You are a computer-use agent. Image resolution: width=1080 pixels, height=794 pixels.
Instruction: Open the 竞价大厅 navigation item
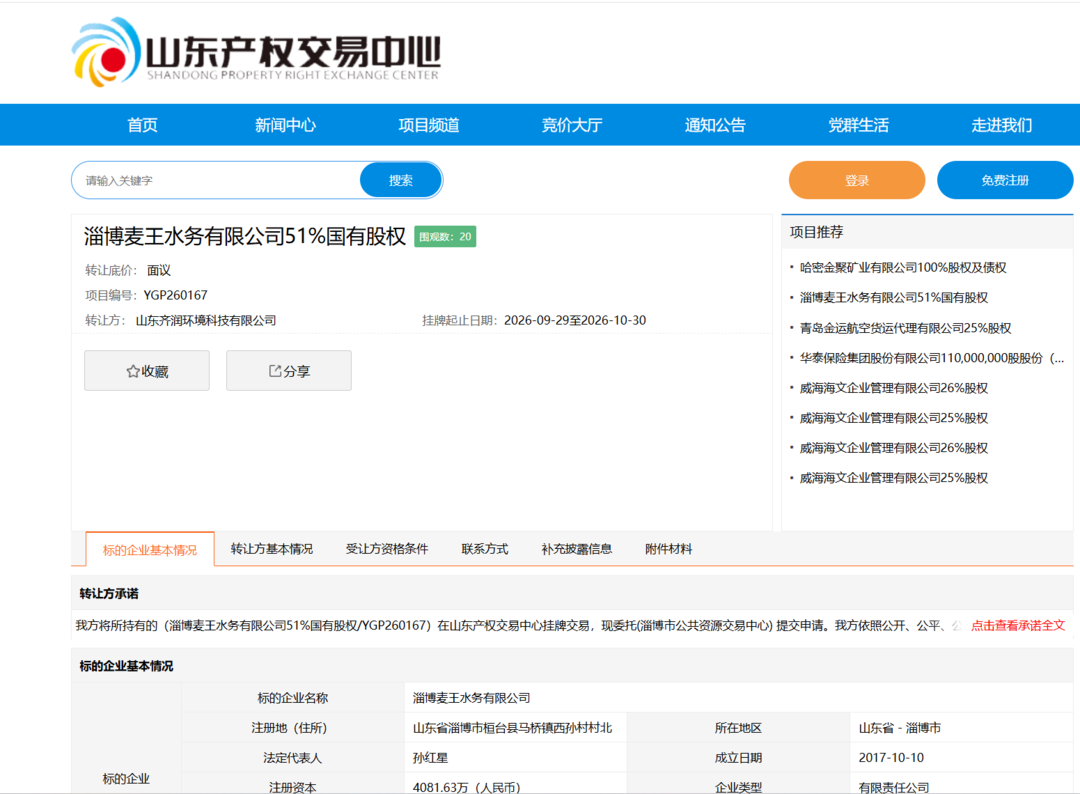[x=572, y=125]
